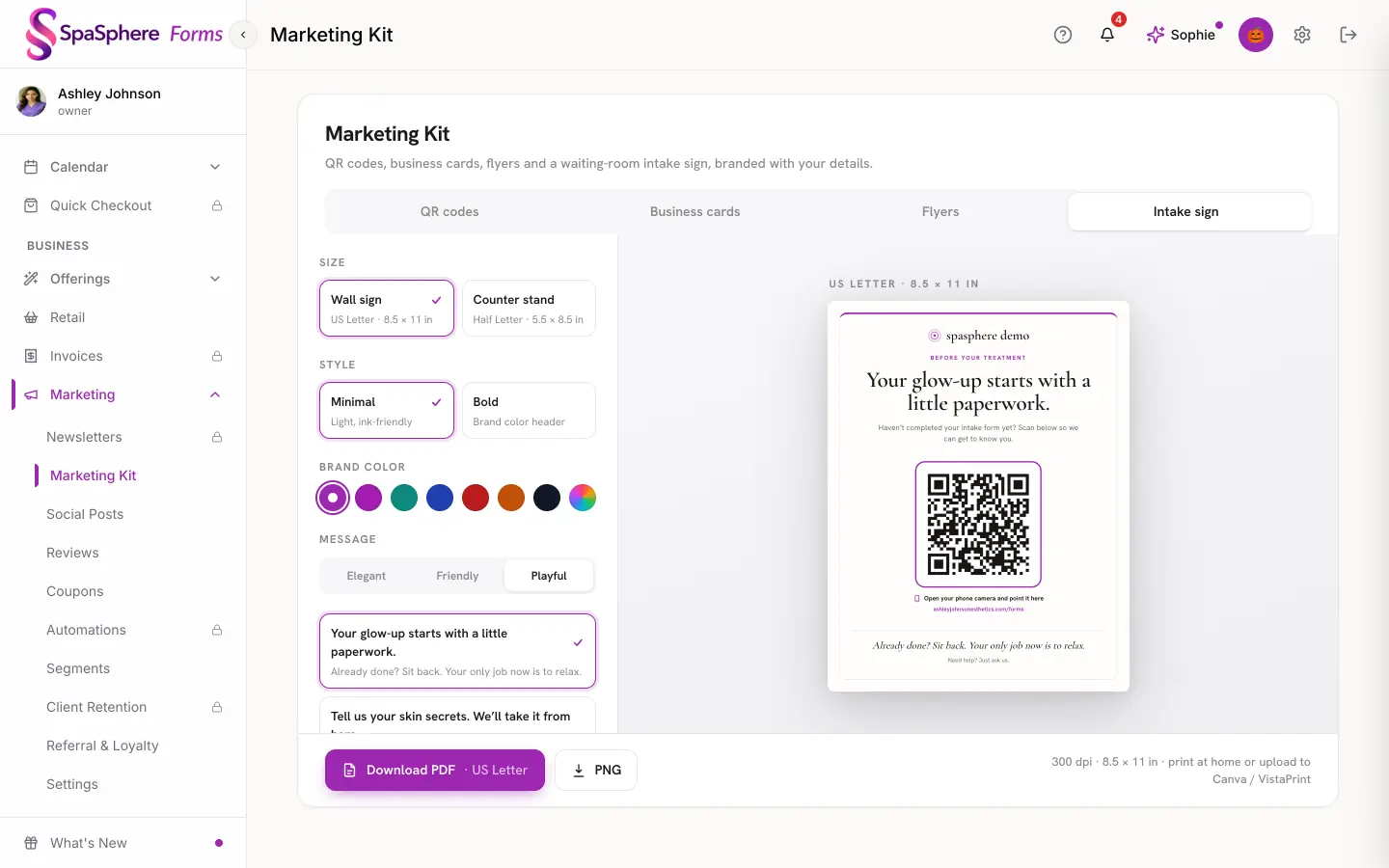1389x868 pixels.
Task: Open the help question mark icon
Action: (x=1063, y=35)
